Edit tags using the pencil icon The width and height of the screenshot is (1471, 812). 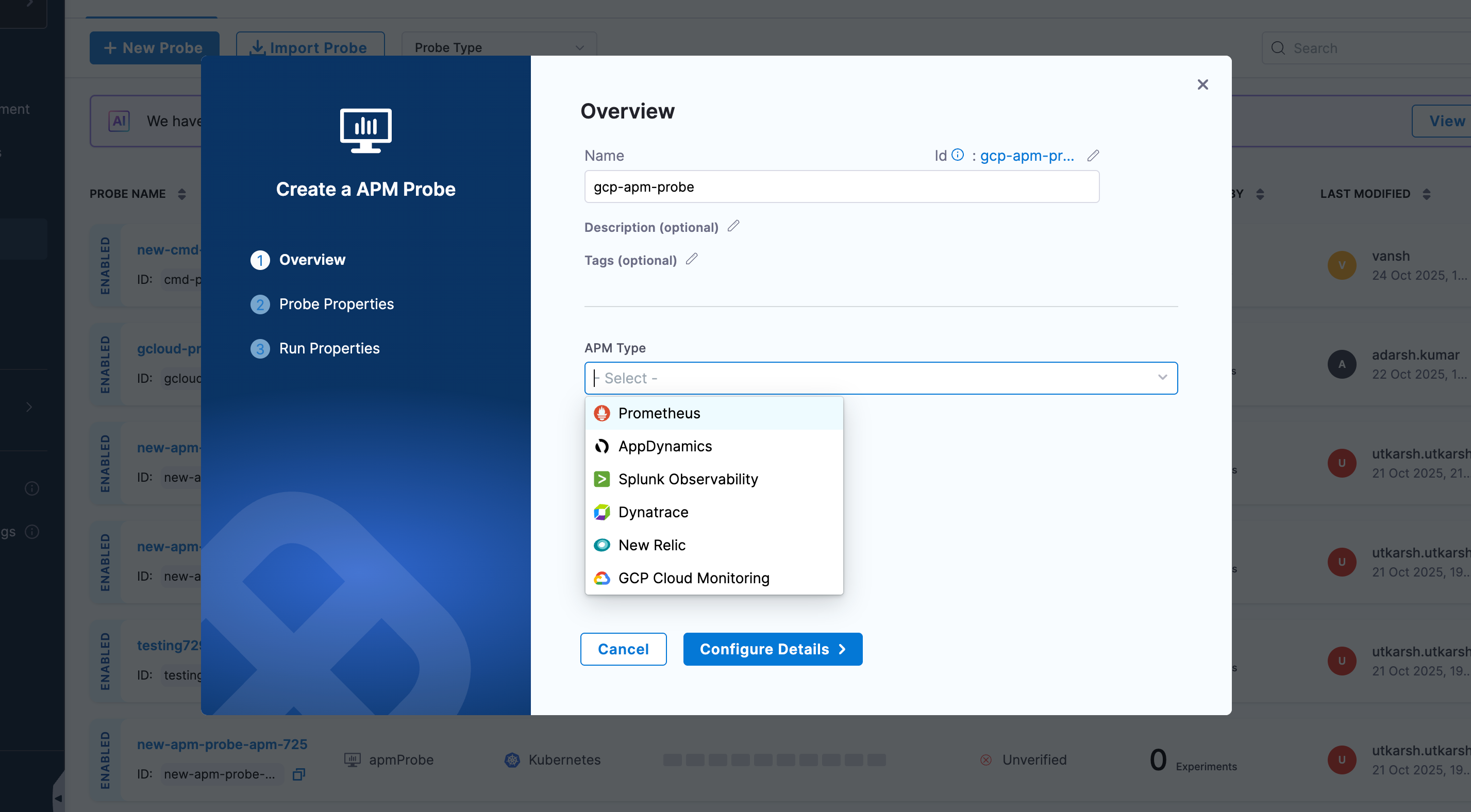(692, 259)
